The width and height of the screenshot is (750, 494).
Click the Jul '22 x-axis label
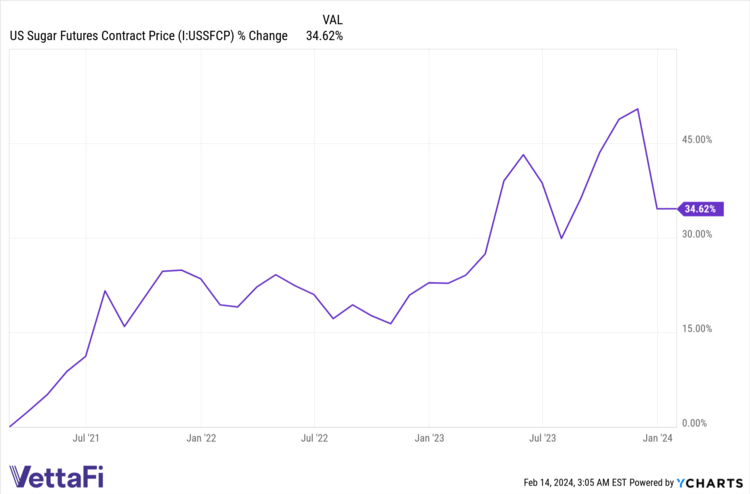pos(314,438)
